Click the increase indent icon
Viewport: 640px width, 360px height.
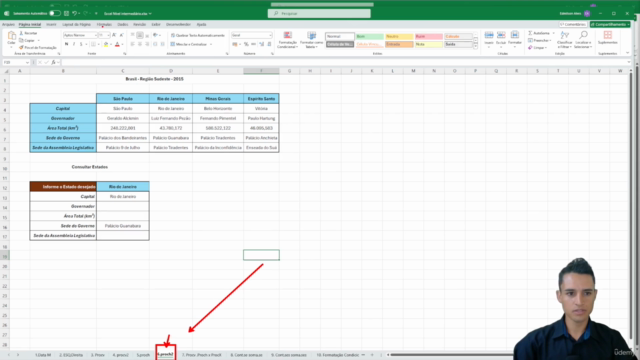(162, 44)
